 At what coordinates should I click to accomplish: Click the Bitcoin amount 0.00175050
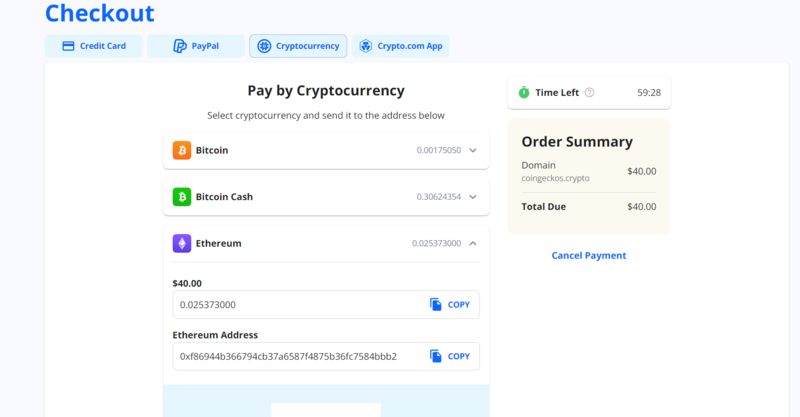point(439,150)
